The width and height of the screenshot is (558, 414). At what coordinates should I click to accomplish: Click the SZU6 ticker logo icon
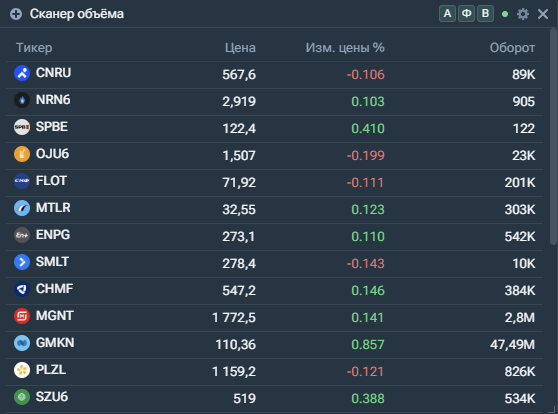click(22, 397)
